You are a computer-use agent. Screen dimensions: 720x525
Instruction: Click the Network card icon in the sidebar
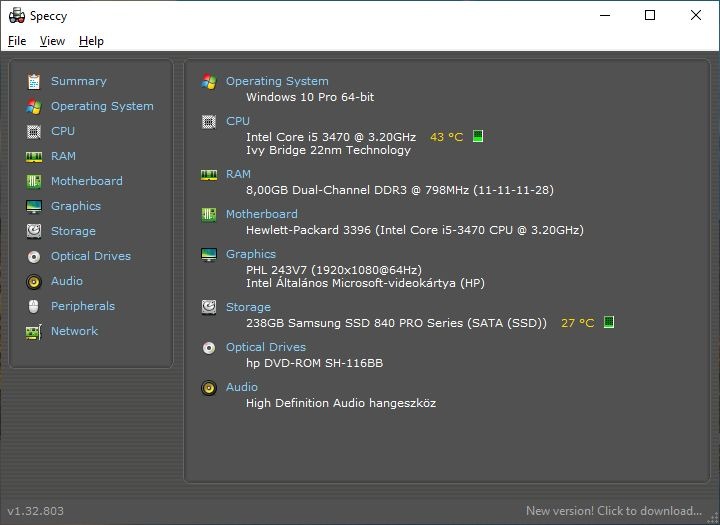pyautogui.click(x=34, y=332)
